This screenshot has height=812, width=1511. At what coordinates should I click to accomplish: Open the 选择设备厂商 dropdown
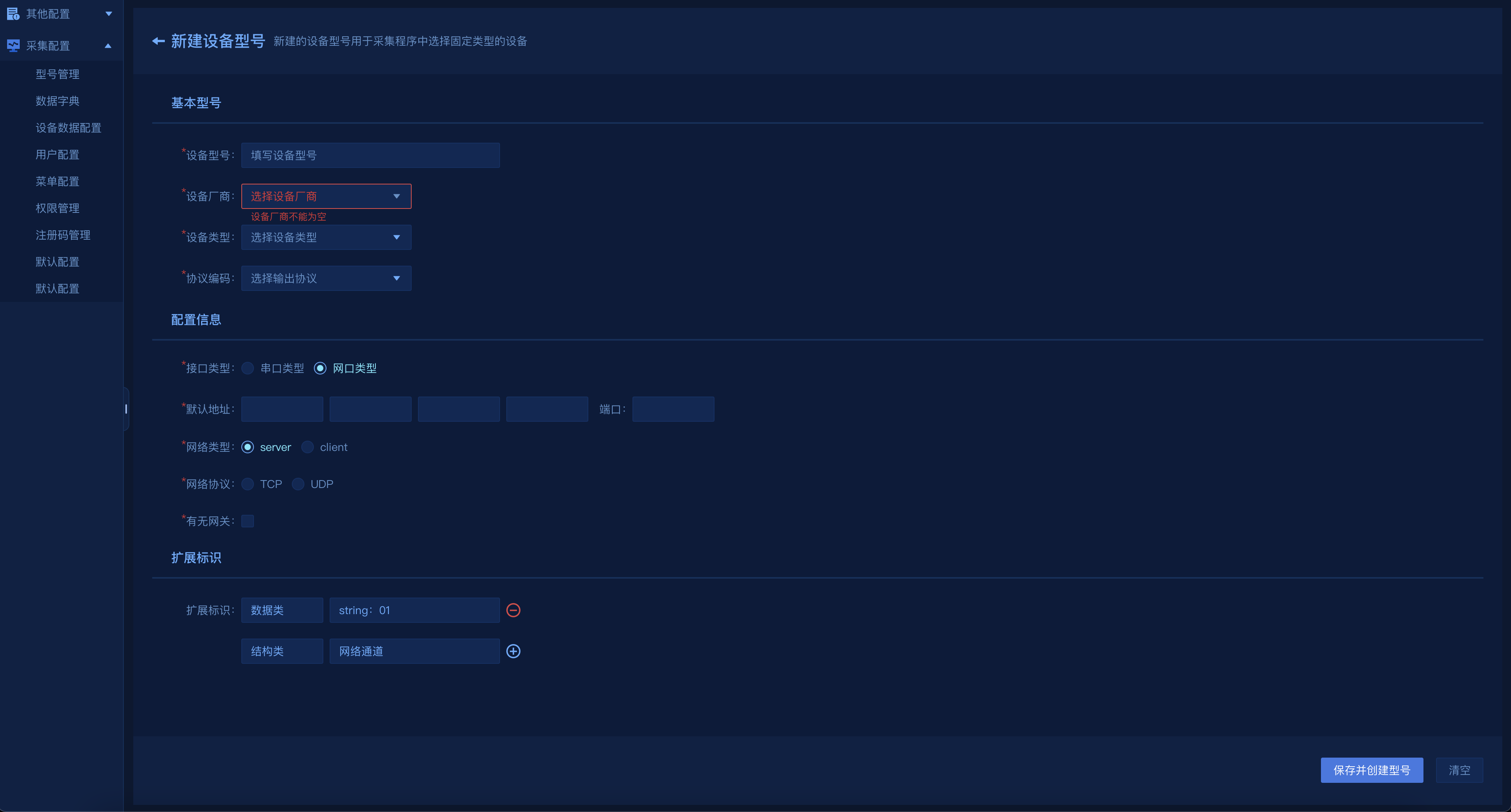pos(326,196)
